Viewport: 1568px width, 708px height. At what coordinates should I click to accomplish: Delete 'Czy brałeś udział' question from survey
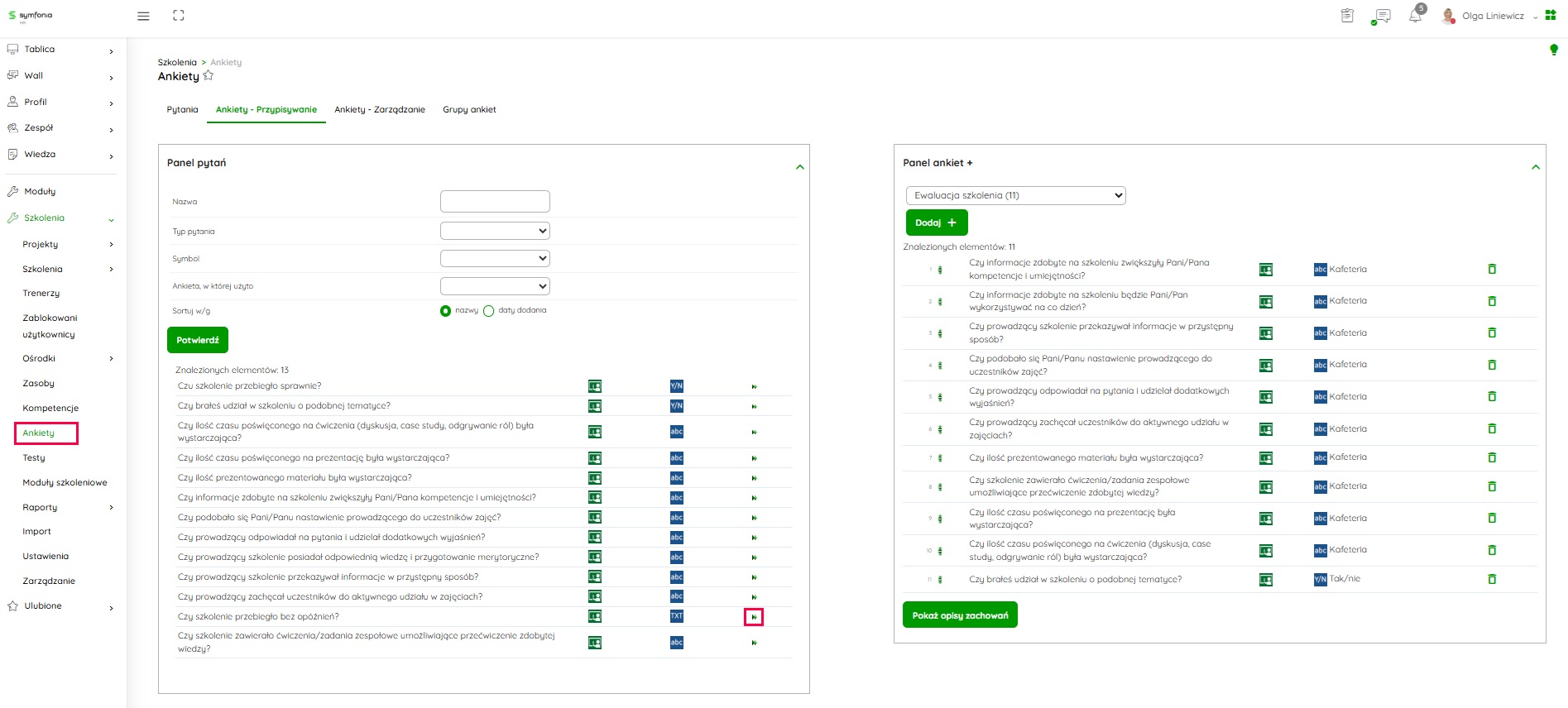[x=1492, y=579]
